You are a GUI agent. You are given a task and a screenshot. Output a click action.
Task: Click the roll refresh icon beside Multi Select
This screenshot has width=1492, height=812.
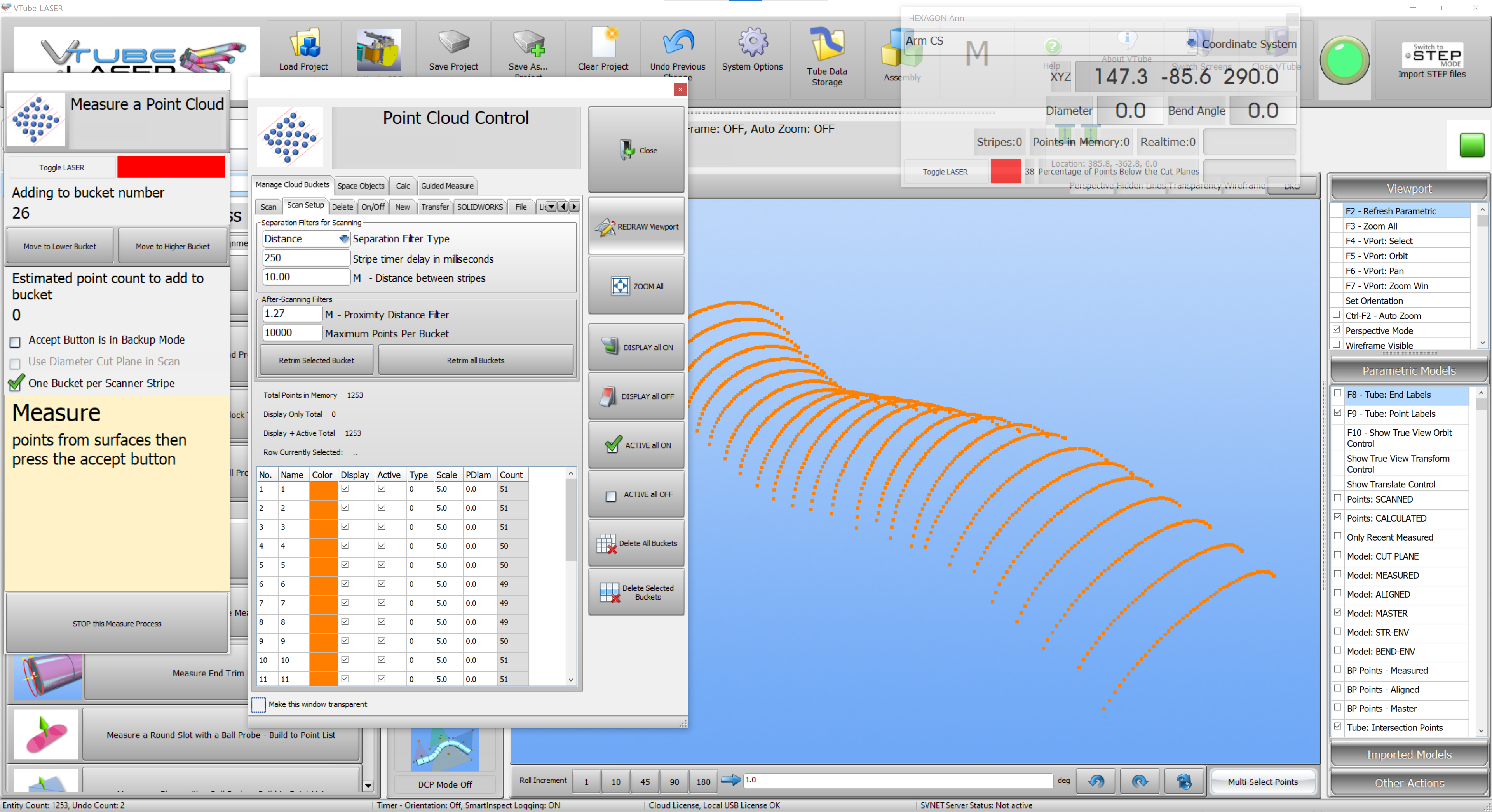click(1184, 781)
